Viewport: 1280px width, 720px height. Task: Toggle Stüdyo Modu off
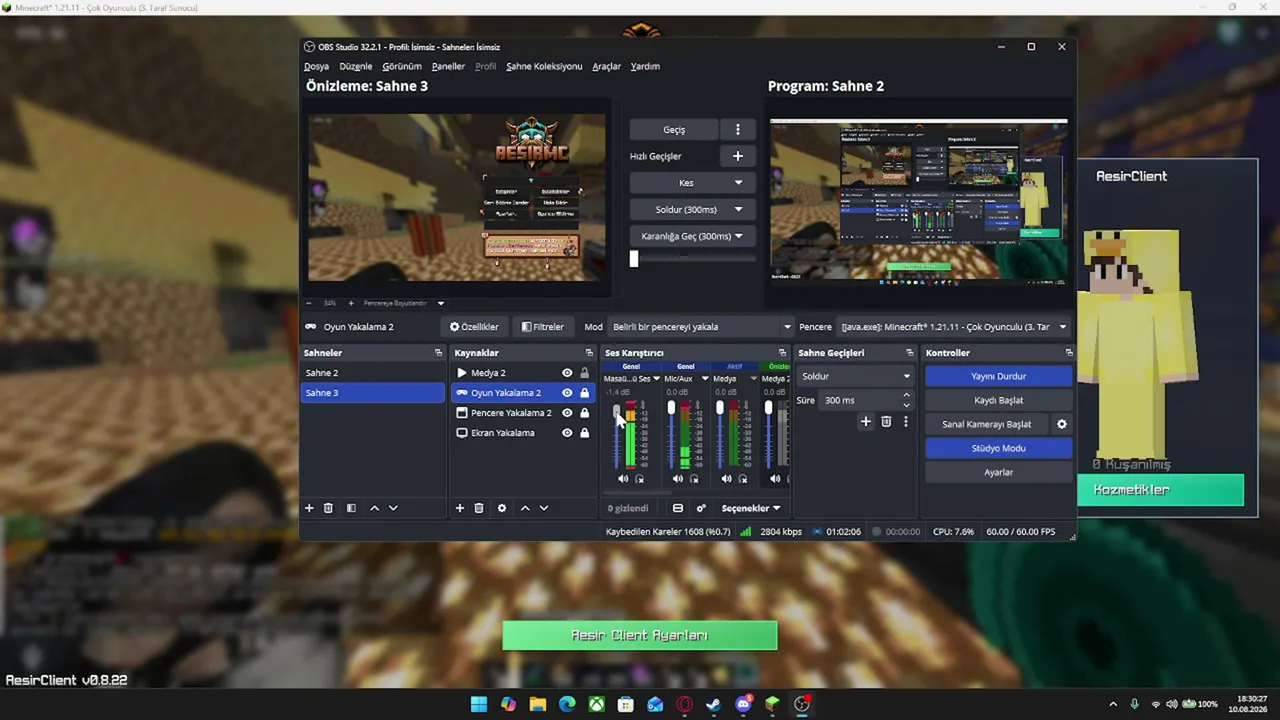coord(998,448)
